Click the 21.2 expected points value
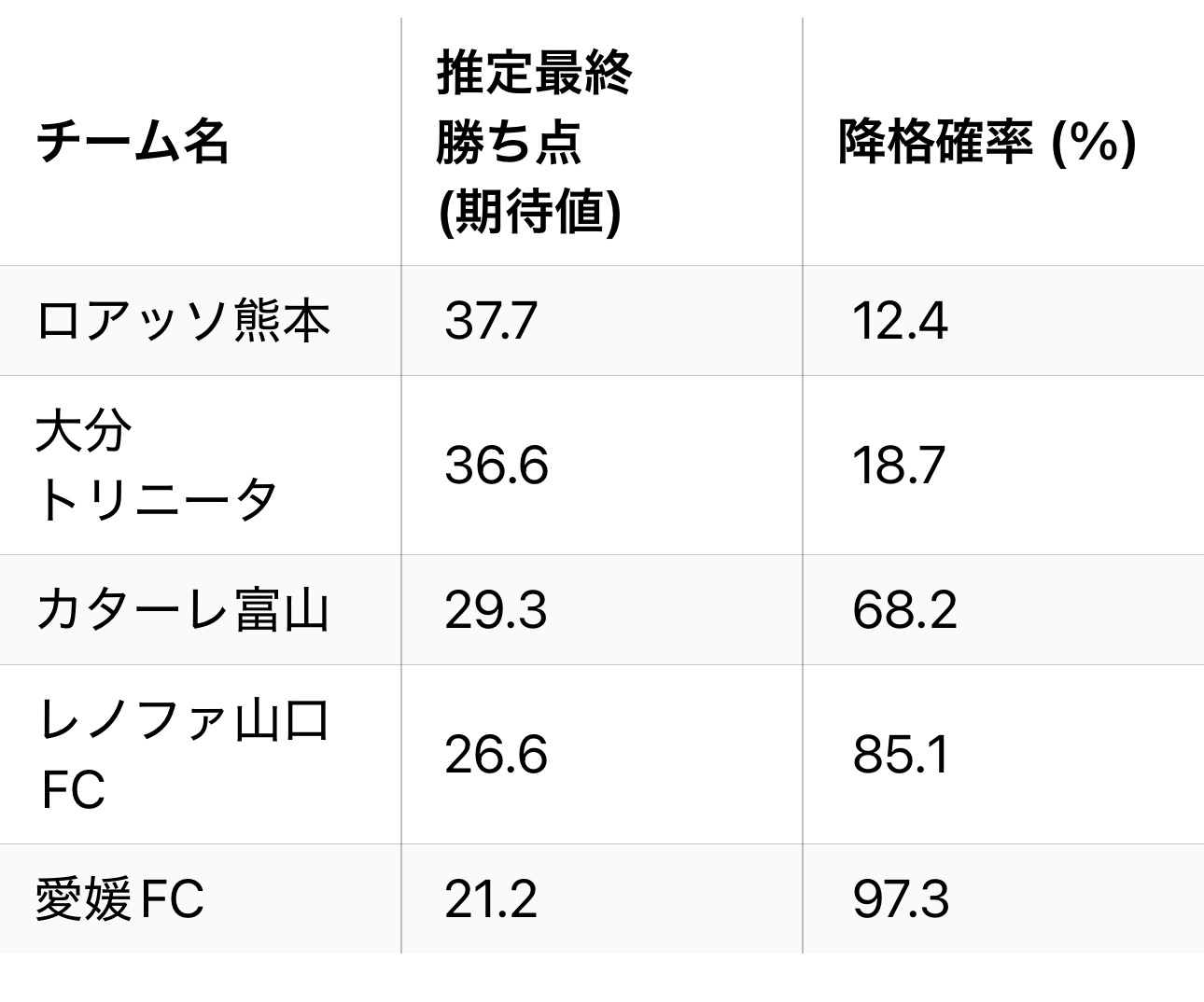1204x1002 pixels. click(x=491, y=899)
